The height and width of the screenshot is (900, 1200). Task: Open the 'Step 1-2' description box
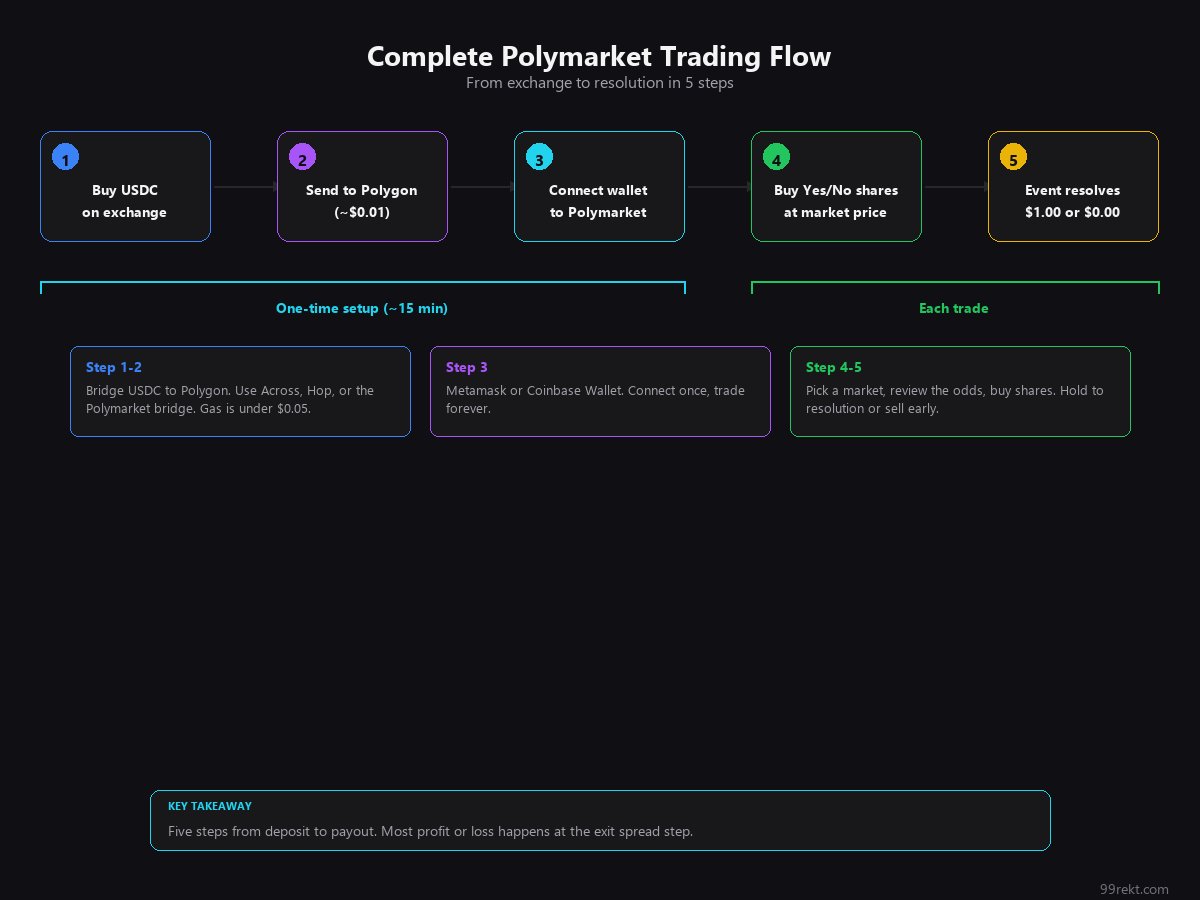coord(240,391)
